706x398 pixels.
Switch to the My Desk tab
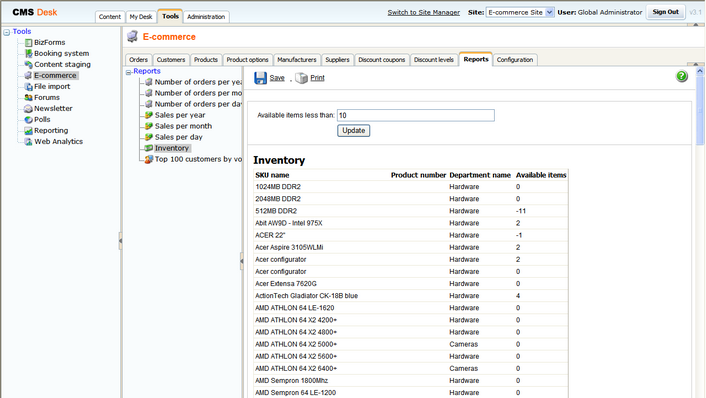pos(141,17)
